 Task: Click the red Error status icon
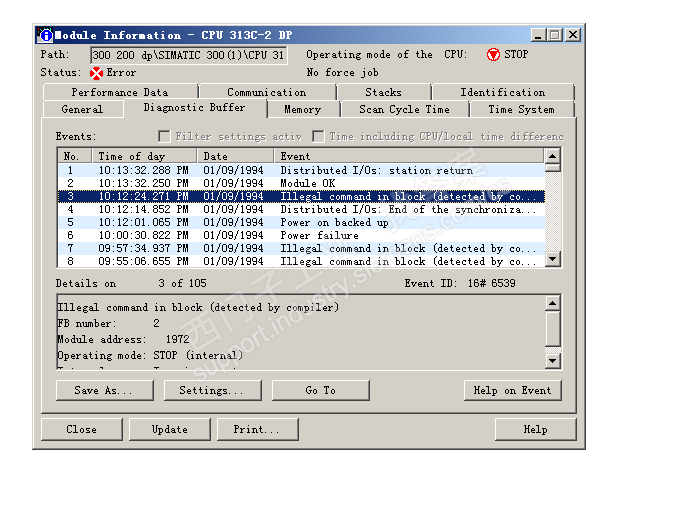pos(96,73)
